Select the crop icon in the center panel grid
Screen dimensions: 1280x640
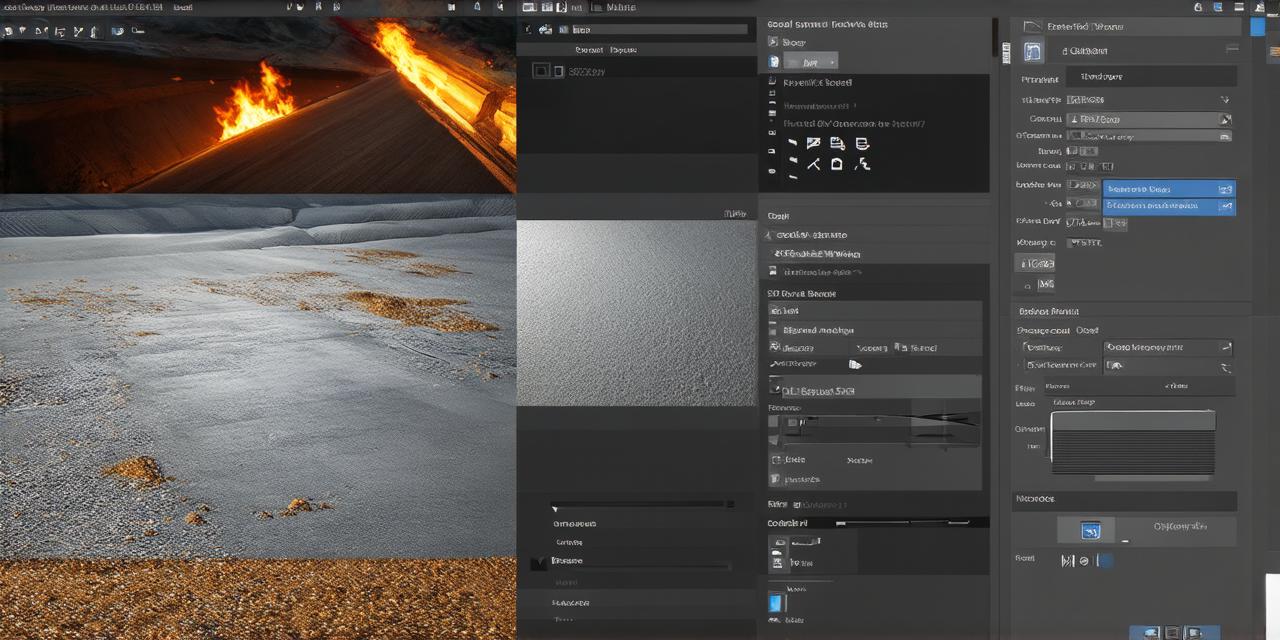click(836, 164)
